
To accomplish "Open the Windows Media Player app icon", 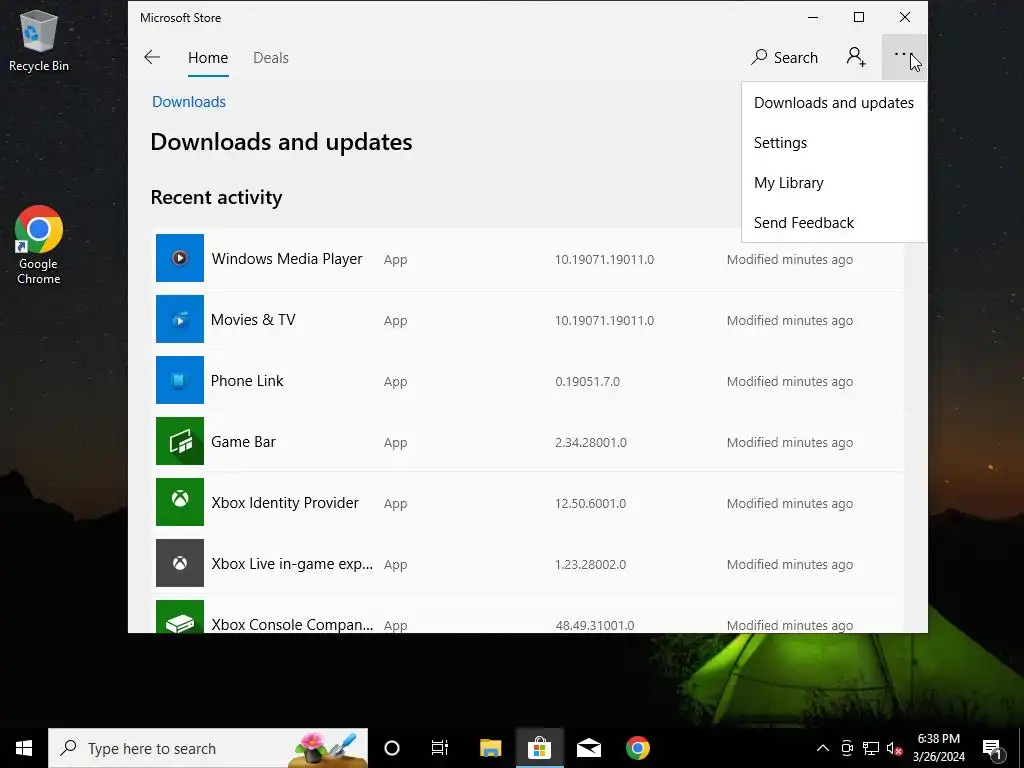I will (180, 258).
